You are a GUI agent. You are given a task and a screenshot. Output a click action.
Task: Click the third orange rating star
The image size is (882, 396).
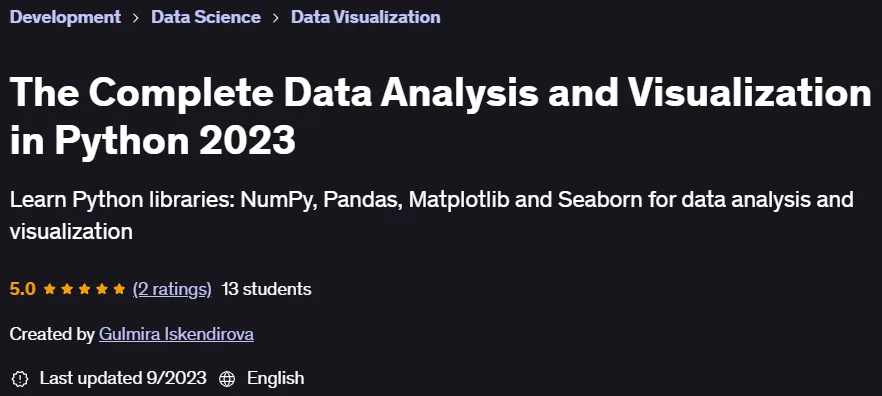pyautogui.click(x=84, y=289)
